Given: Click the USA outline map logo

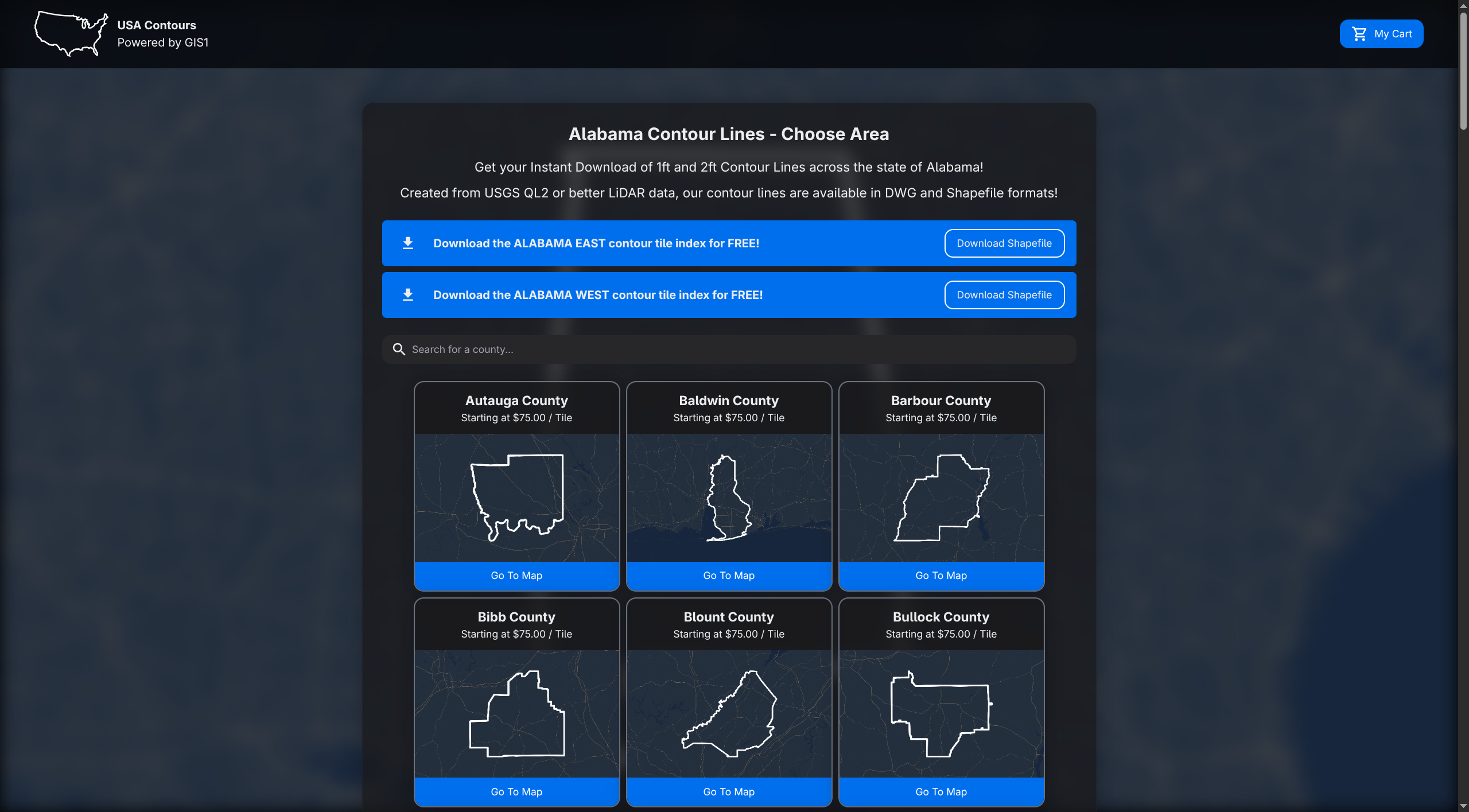Looking at the screenshot, I should coord(71,33).
